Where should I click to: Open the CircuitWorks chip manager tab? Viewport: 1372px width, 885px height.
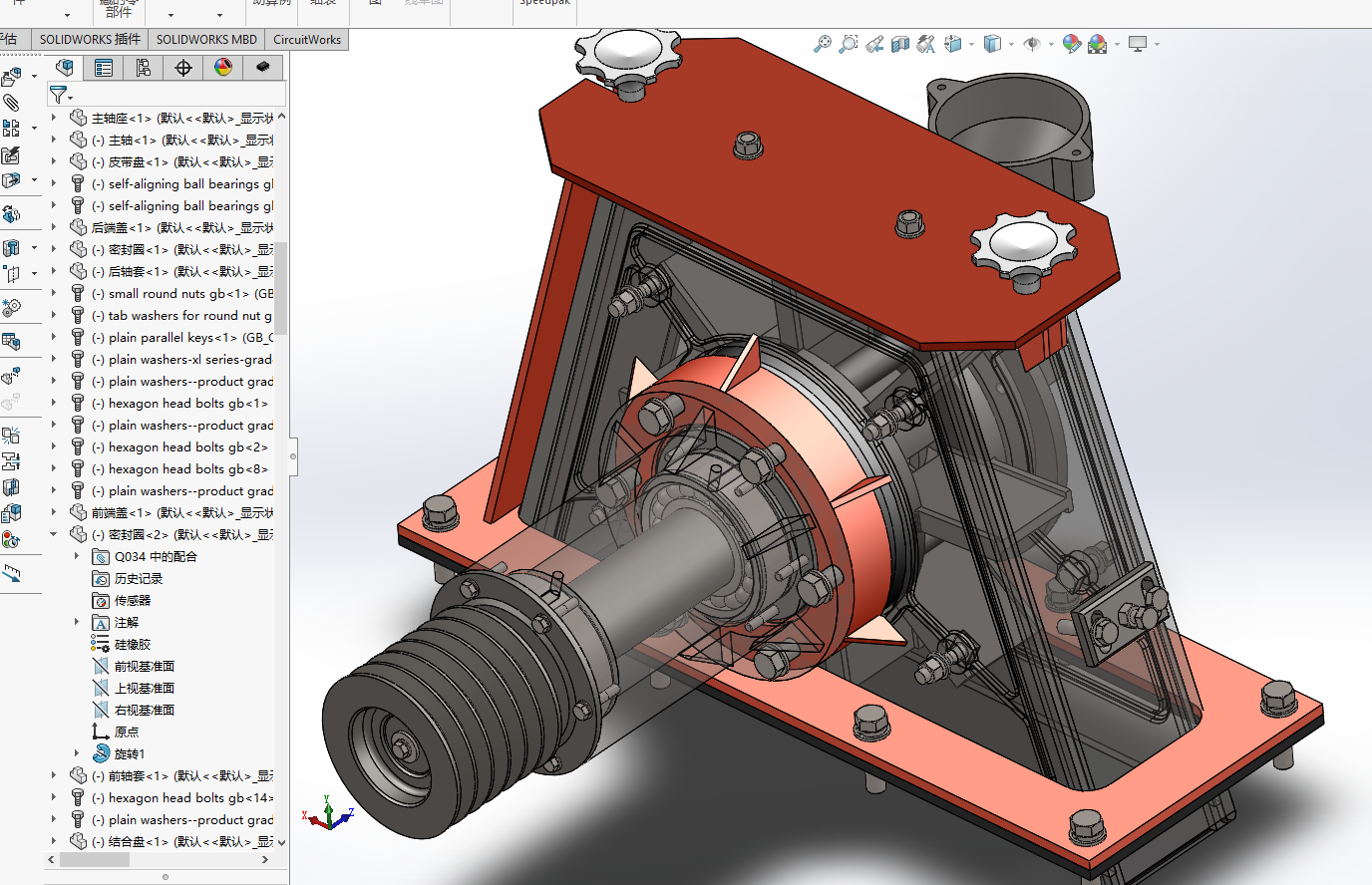tap(263, 68)
